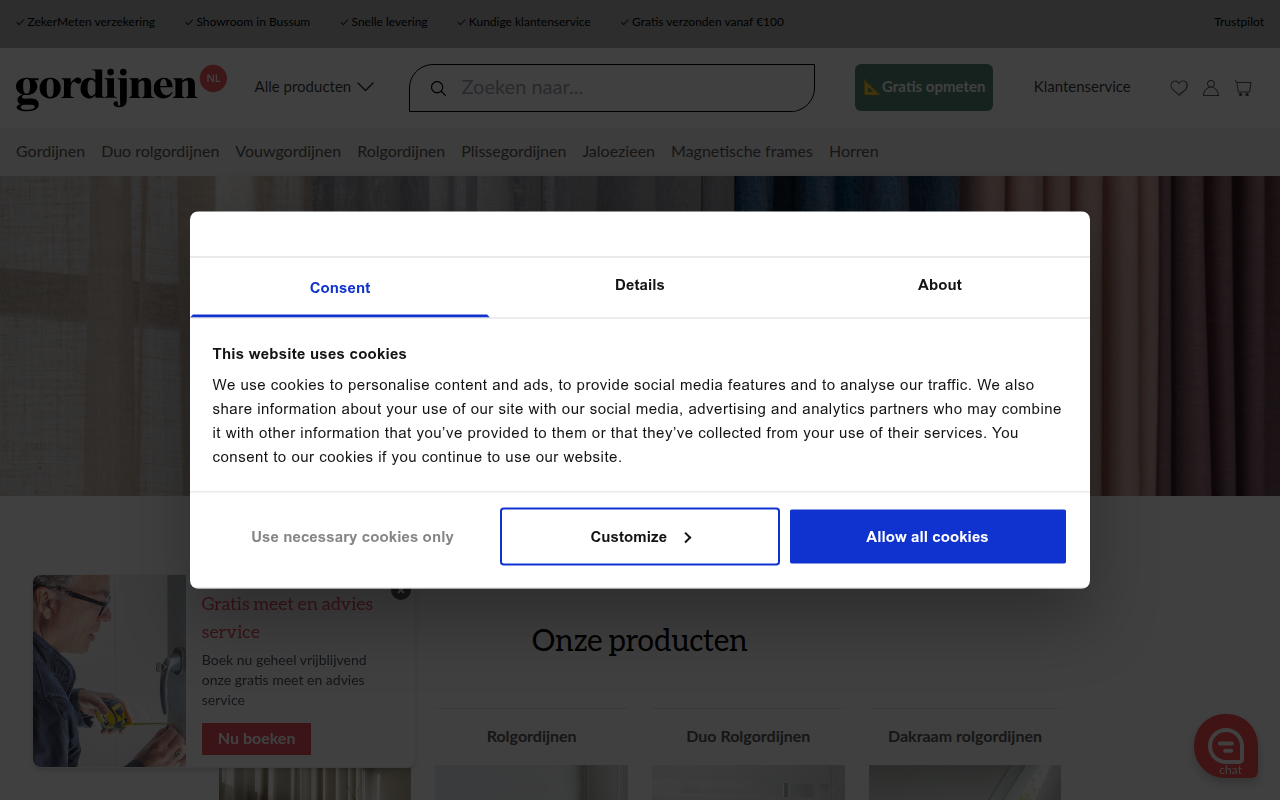Click Kundige klantenservice text
1280x800 pixels.
(529, 22)
